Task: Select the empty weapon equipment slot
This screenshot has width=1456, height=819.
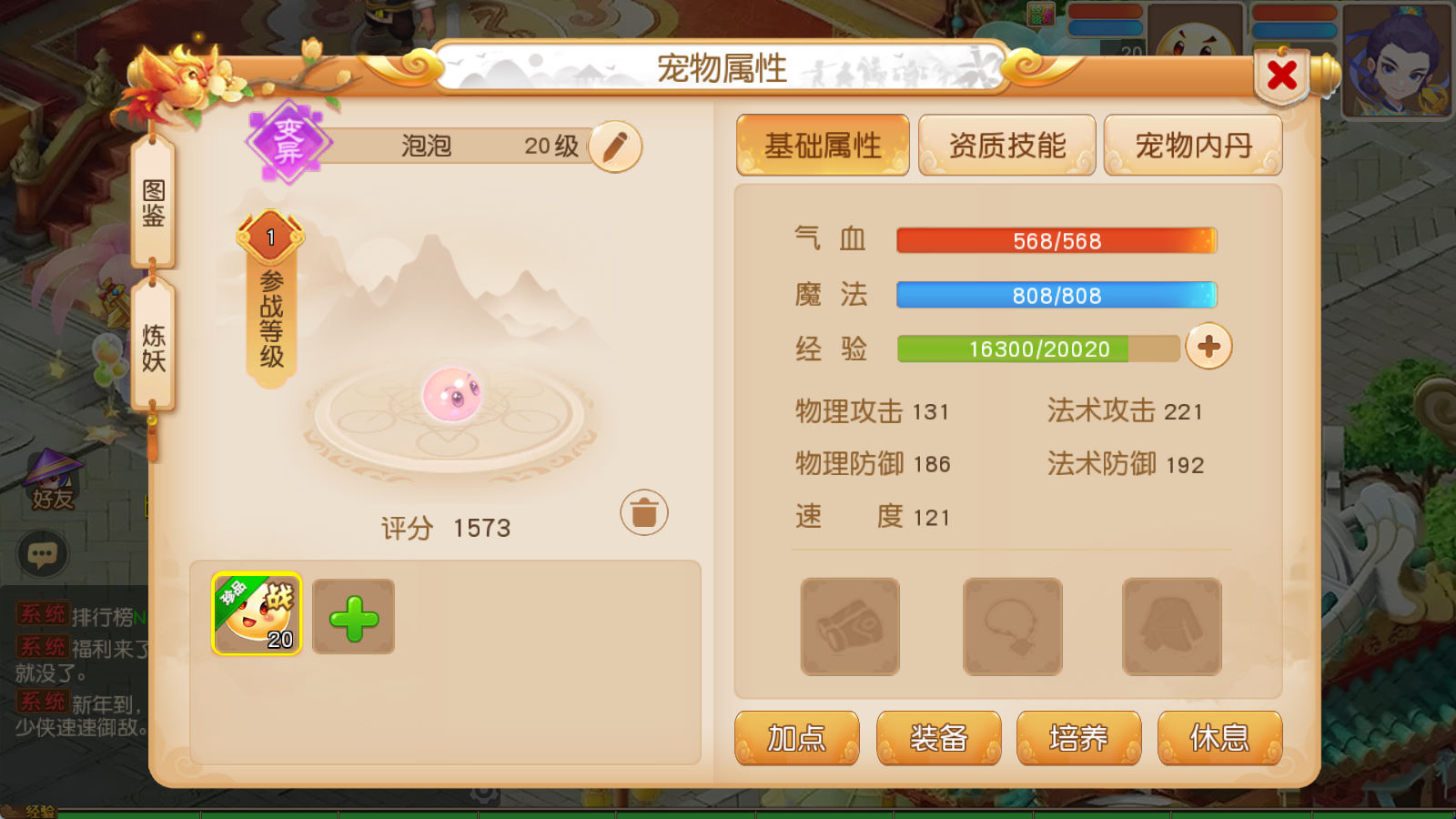Action: 850,626
